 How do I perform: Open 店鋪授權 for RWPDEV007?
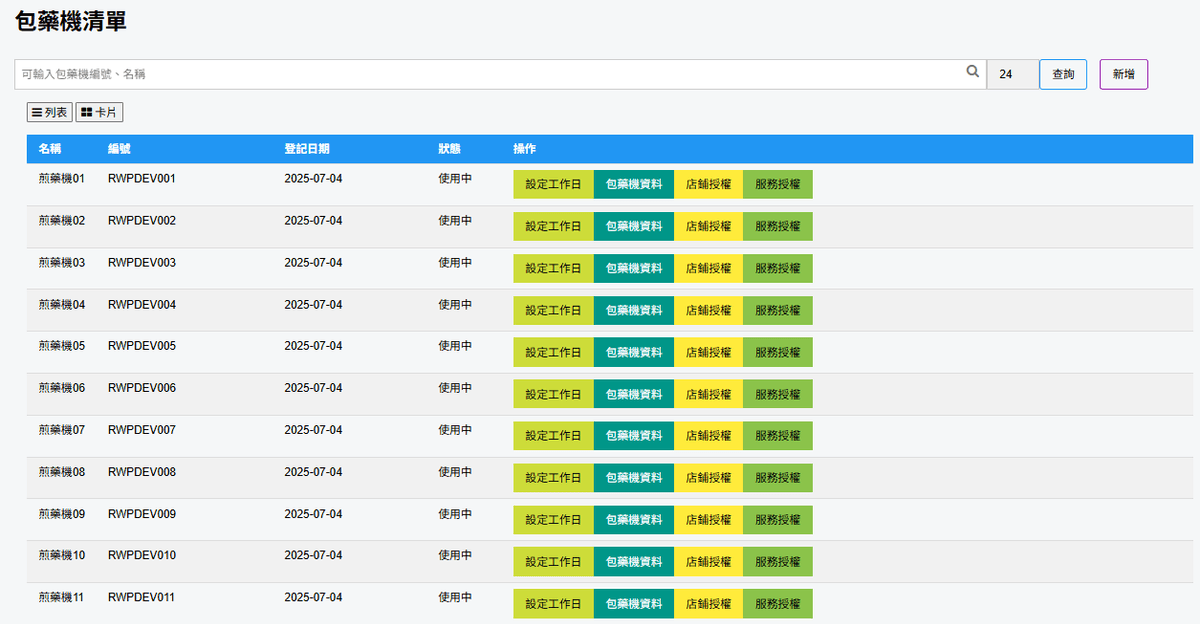pos(708,436)
